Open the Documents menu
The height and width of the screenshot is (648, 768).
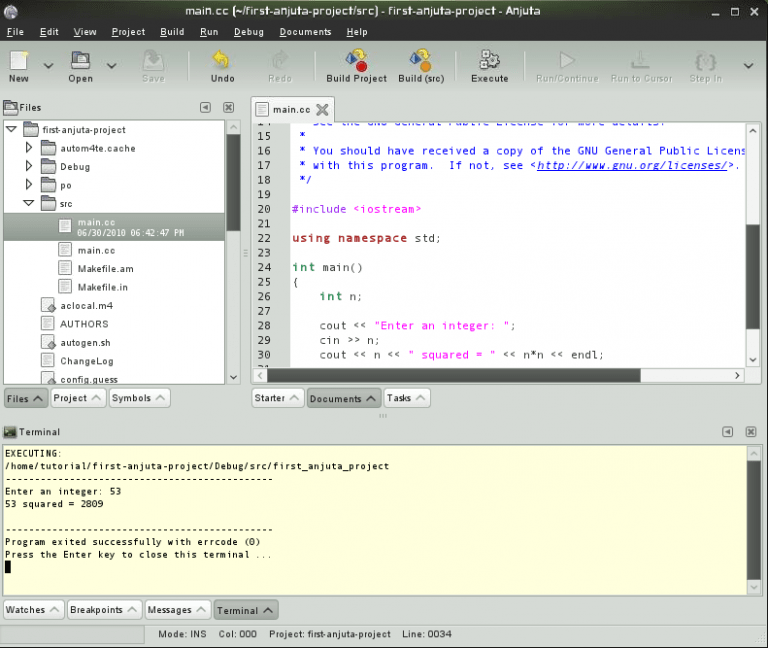coord(305,32)
